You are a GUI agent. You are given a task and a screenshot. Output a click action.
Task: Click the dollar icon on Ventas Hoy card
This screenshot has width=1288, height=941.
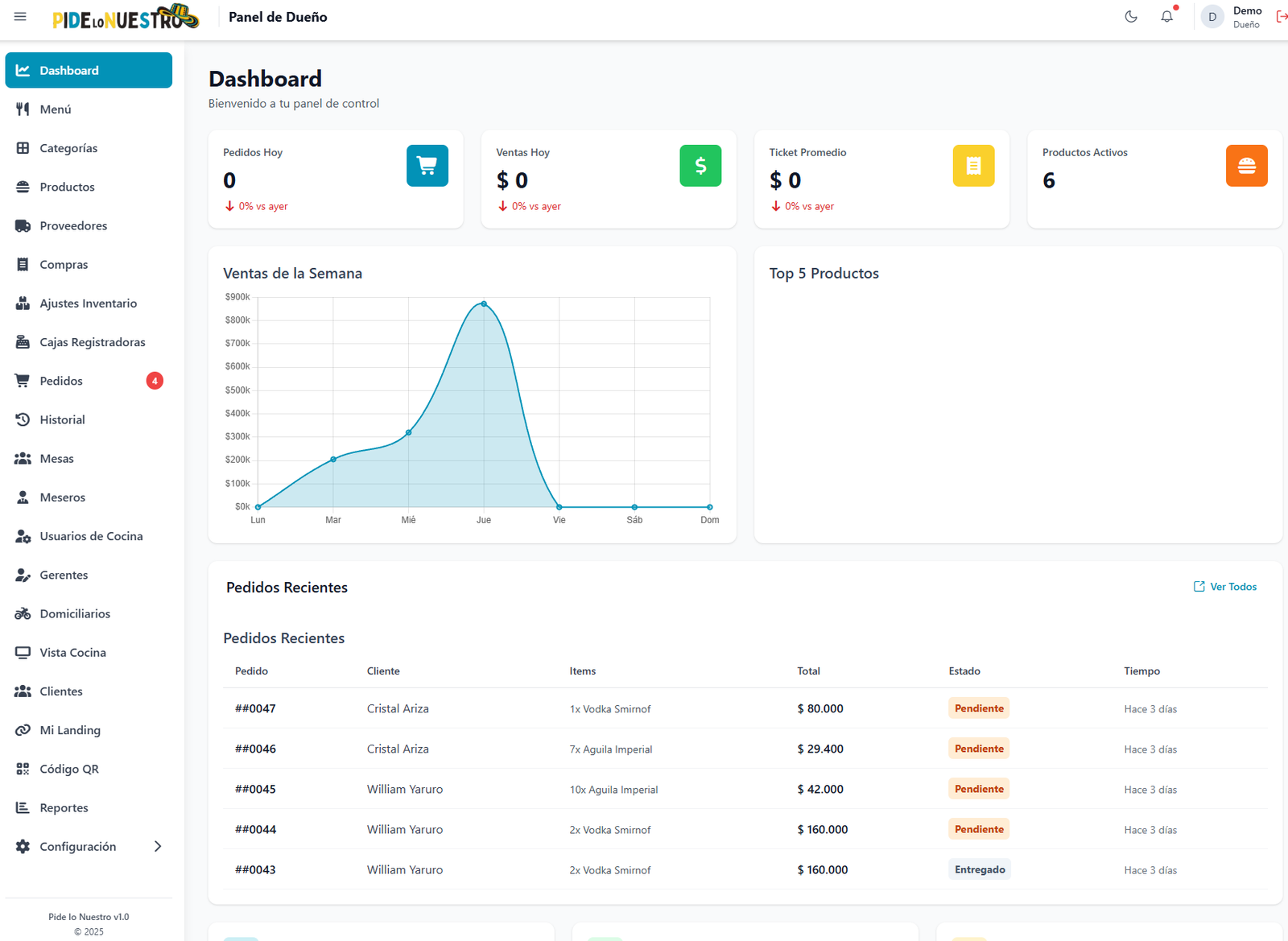[x=700, y=165]
